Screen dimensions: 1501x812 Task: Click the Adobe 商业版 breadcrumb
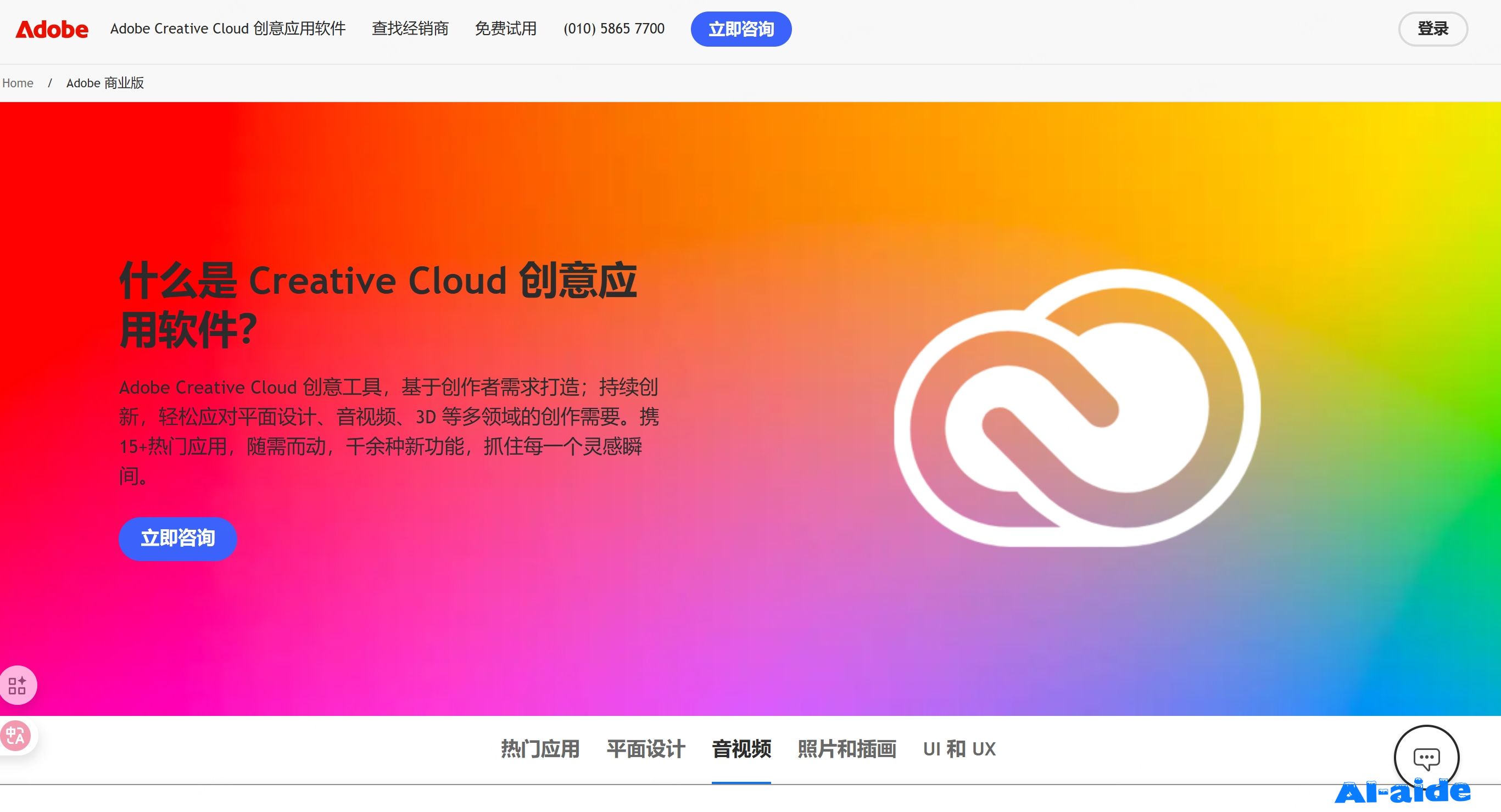coord(105,83)
